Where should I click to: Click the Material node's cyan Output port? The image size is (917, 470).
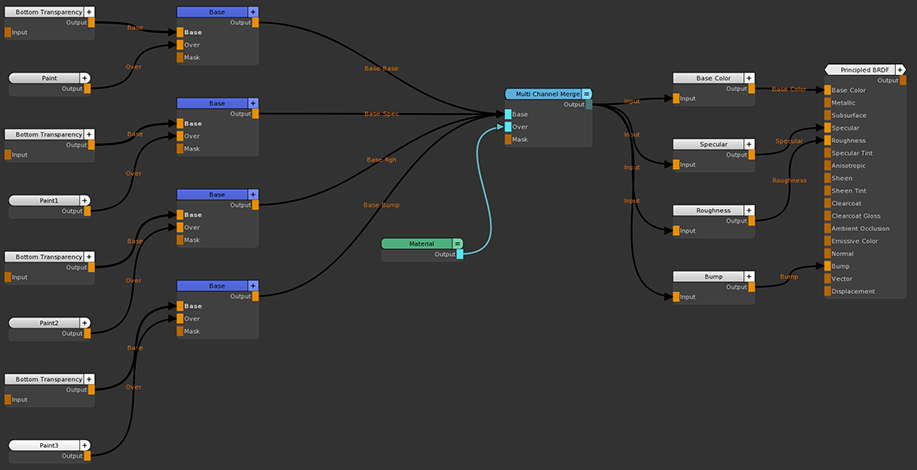pyautogui.click(x=460, y=255)
